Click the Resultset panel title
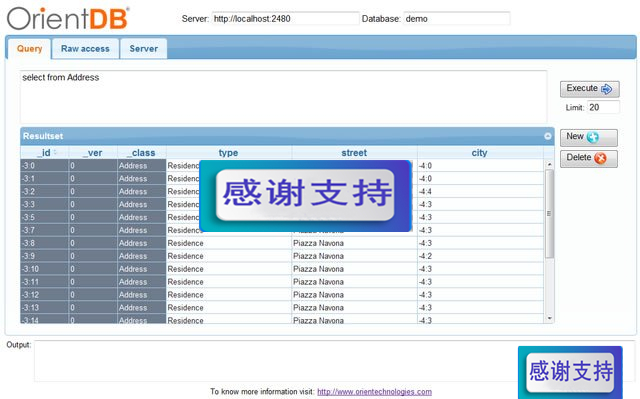Screen dimensions: 640x399 (43, 136)
